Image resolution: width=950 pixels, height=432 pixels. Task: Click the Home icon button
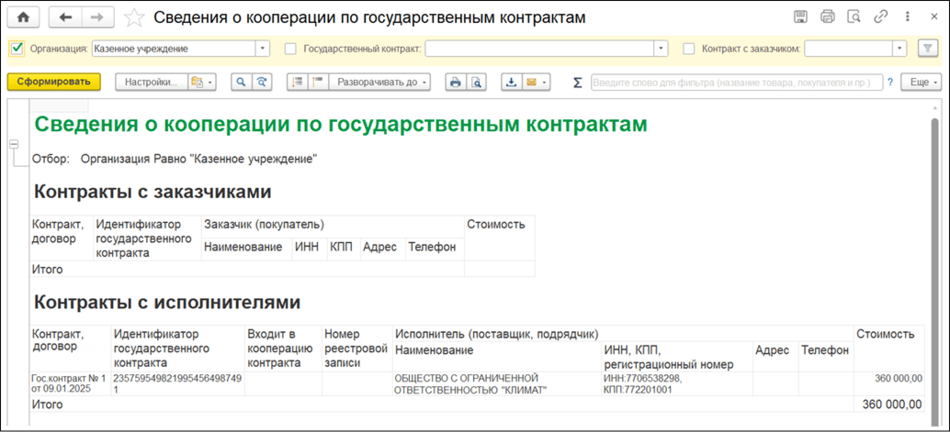click(x=24, y=17)
